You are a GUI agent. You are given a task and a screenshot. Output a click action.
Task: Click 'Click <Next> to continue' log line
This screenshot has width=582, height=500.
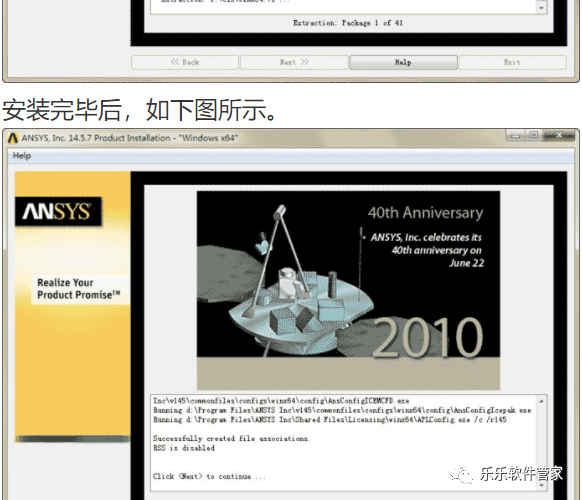pyautogui.click(x=209, y=476)
